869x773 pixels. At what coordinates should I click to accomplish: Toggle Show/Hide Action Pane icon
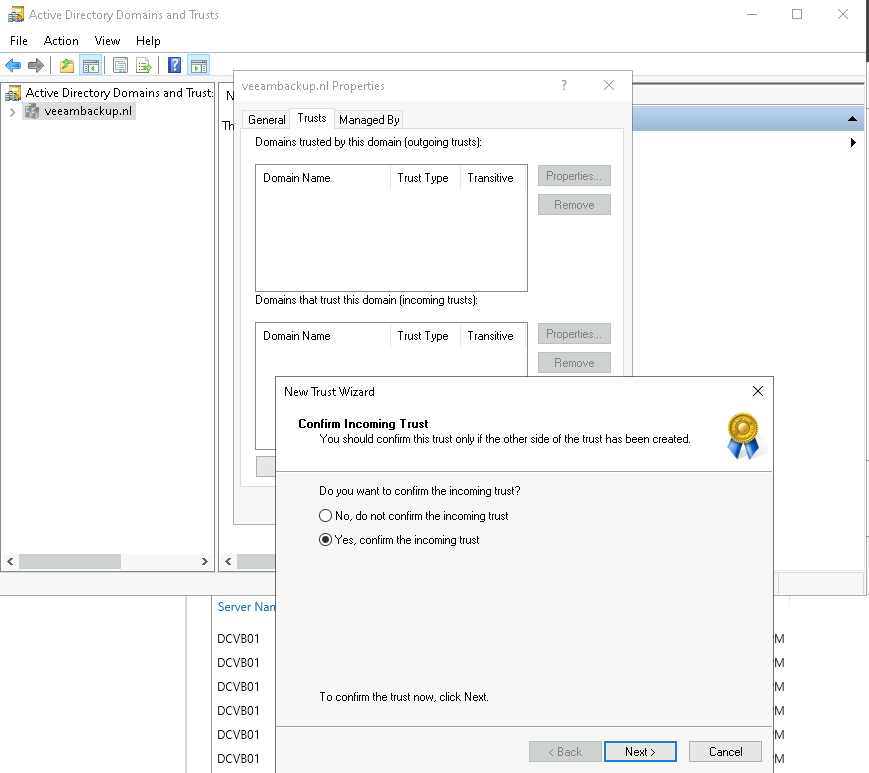pyautogui.click(x=198, y=66)
